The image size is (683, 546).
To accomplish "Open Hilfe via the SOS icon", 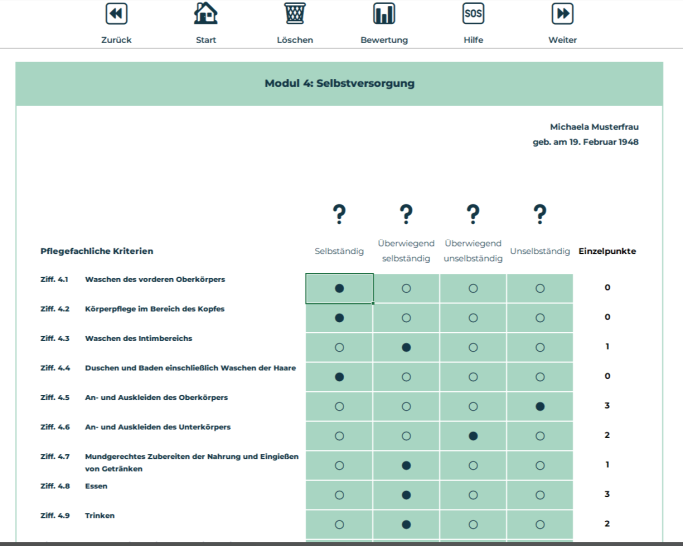I will (x=473, y=14).
